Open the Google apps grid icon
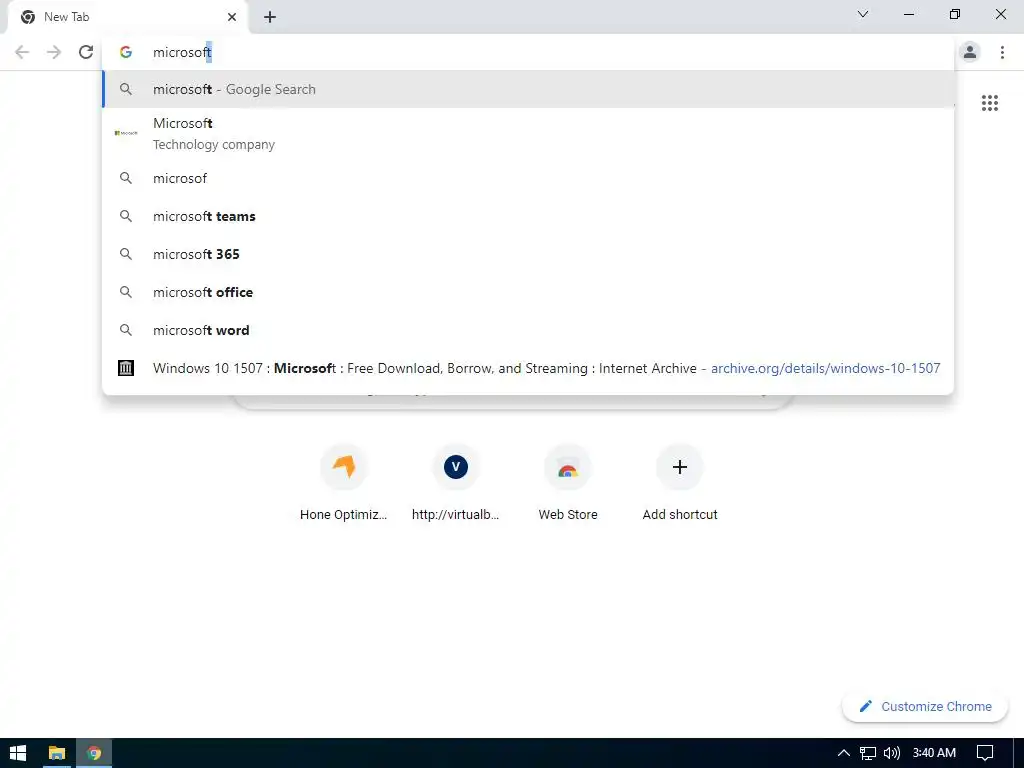The width and height of the screenshot is (1024, 768). [989, 103]
